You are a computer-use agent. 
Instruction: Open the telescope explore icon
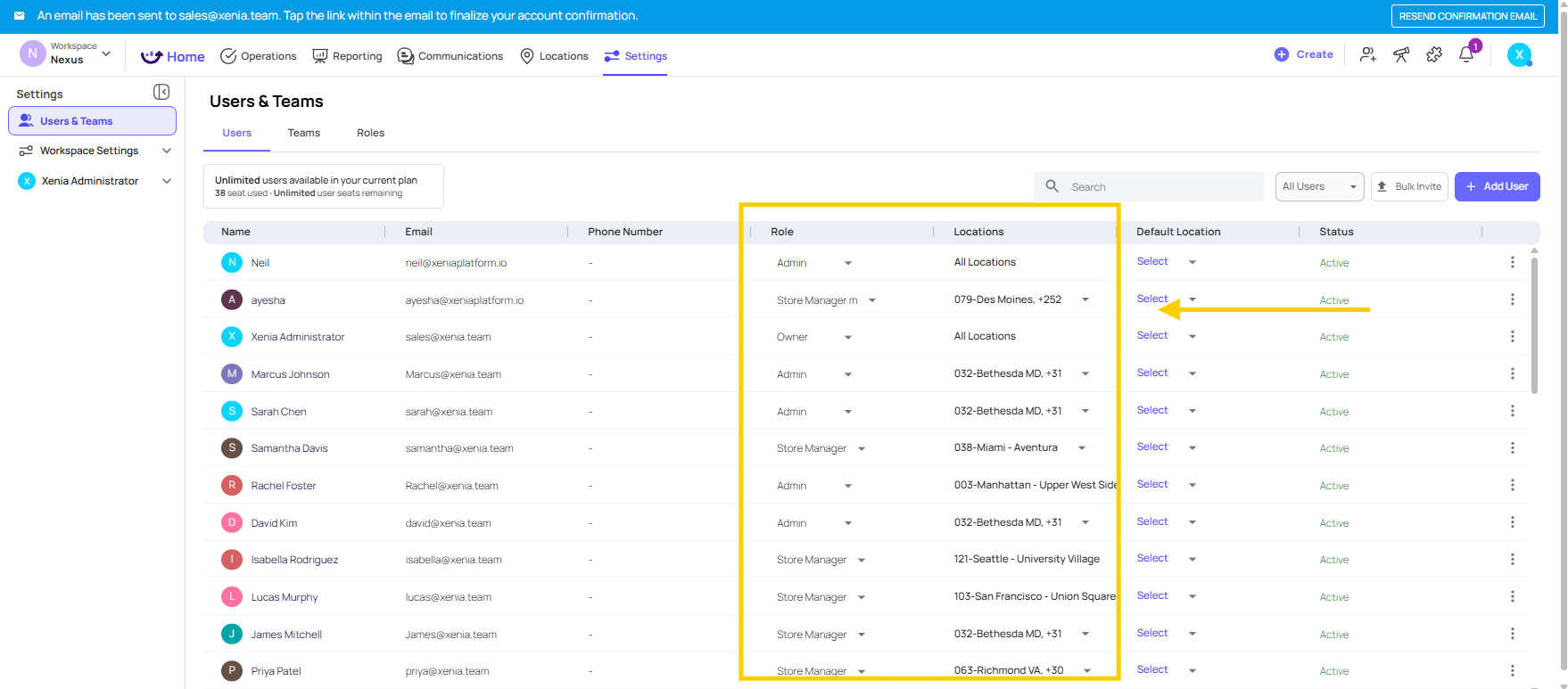tap(1401, 54)
